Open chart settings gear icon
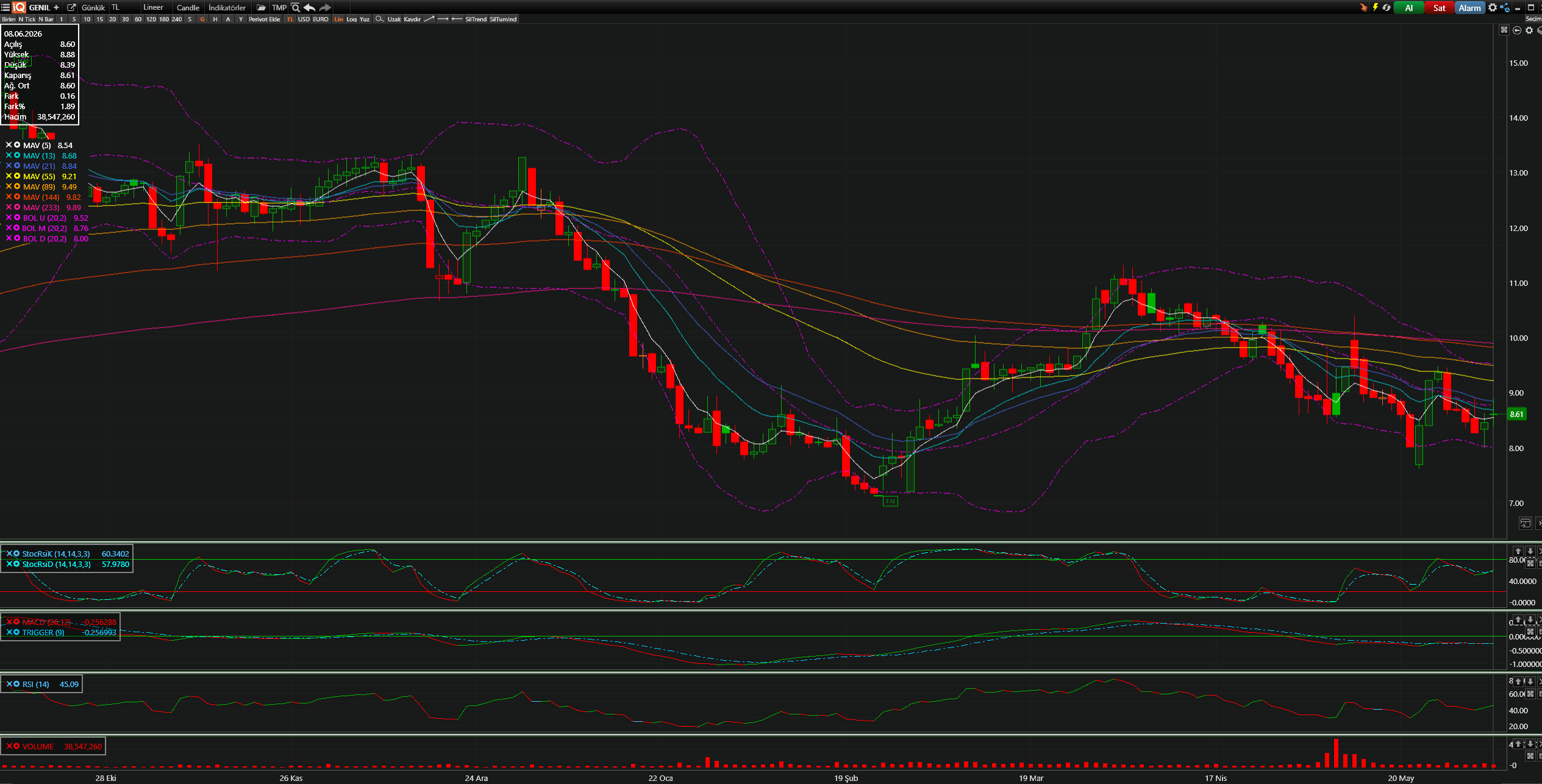This screenshot has height=784, width=1542. pyautogui.click(x=1529, y=30)
